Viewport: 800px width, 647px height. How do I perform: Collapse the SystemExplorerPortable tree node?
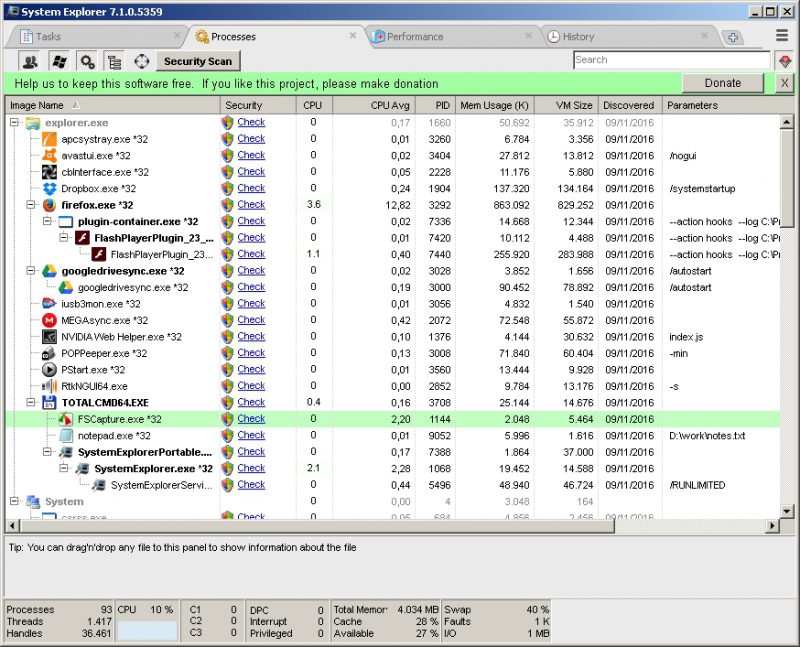click(47, 452)
